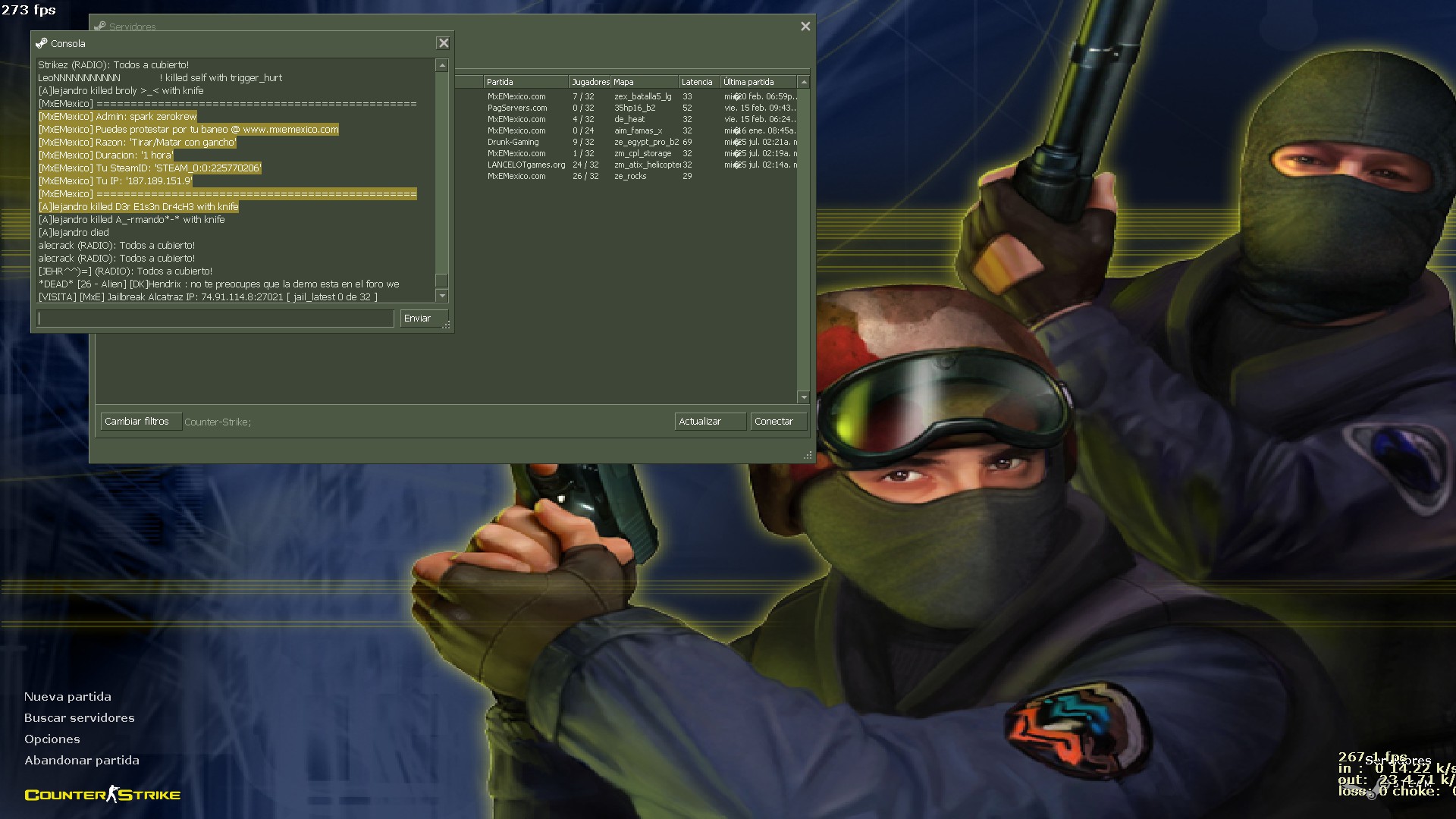Sort servers by the Jugadores column
This screenshot has height=819, width=1456.
click(x=590, y=82)
